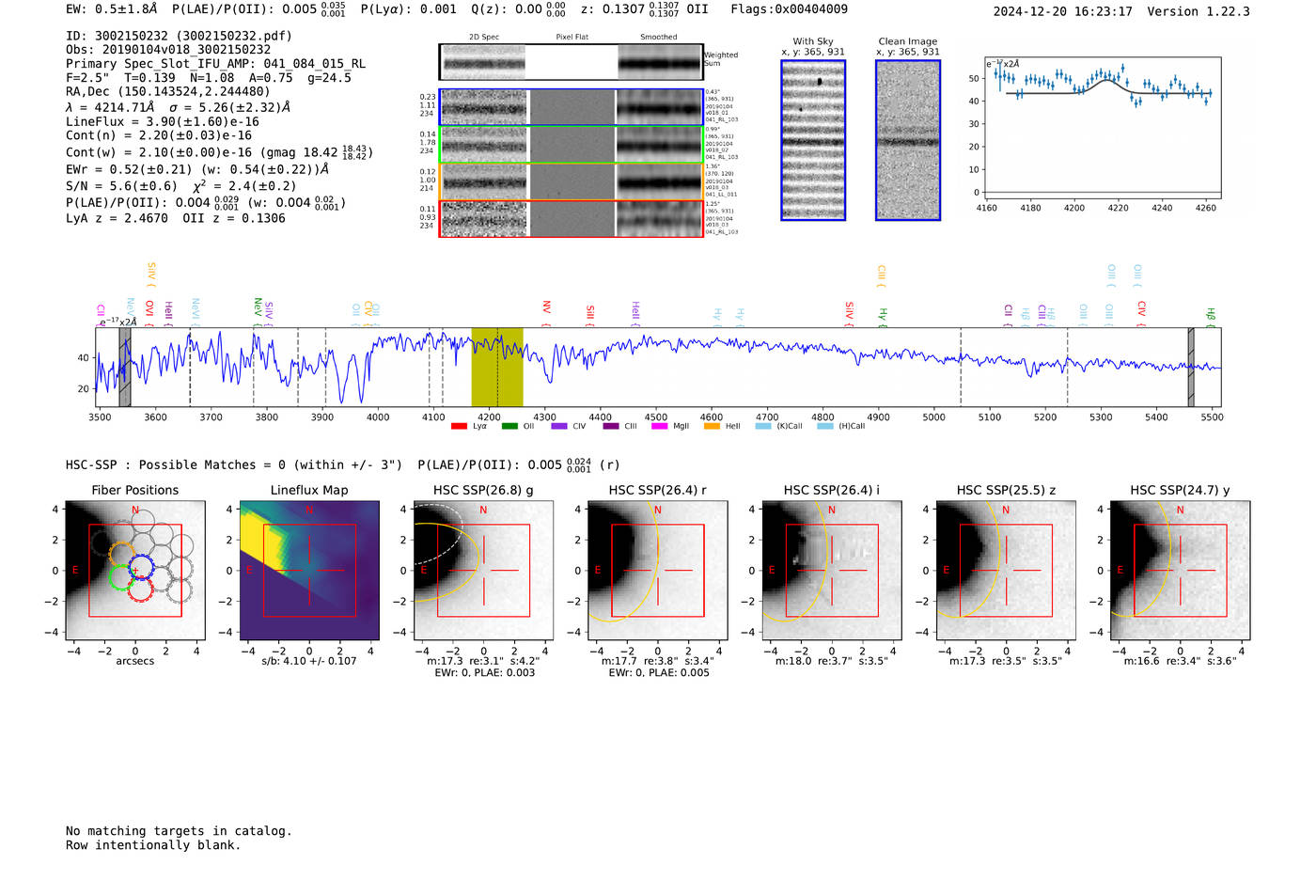View the HSC SSP g-band cutout
1316x896 pixels.
483,571
